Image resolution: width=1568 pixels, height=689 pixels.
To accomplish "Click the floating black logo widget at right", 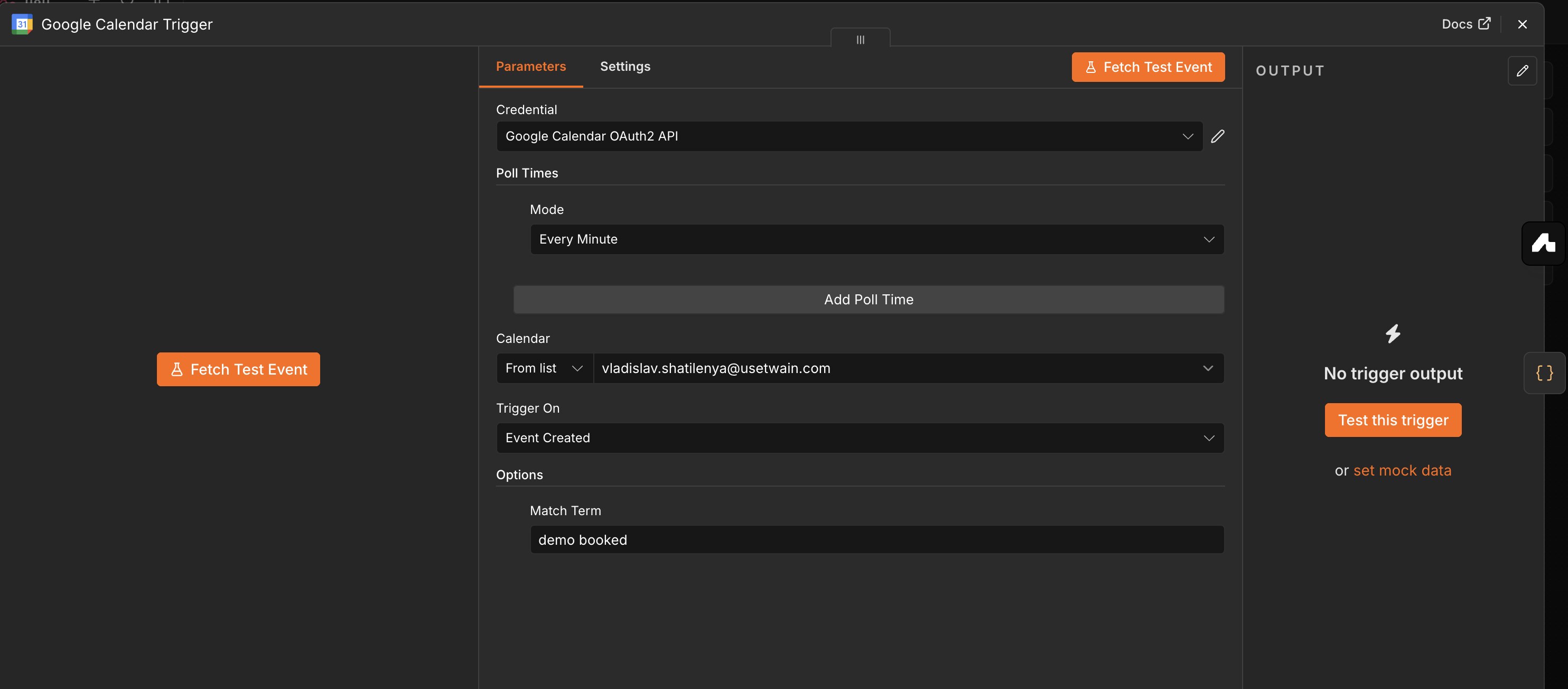I will coord(1543,244).
